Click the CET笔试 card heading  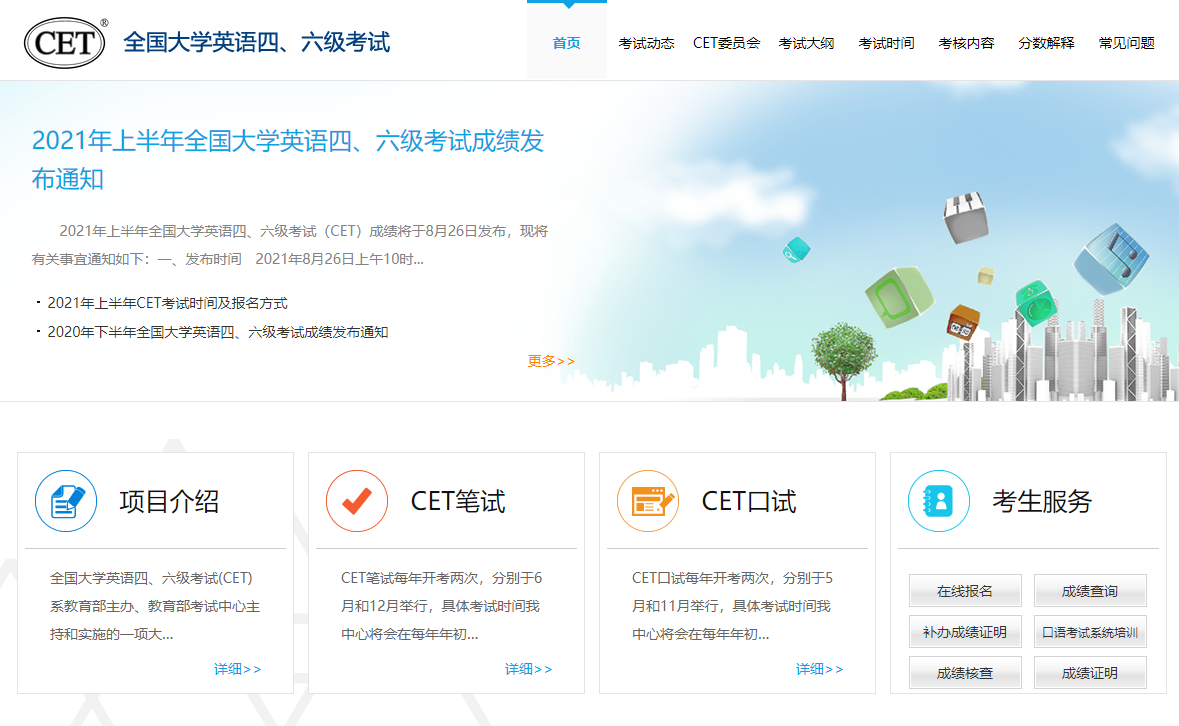tap(458, 501)
